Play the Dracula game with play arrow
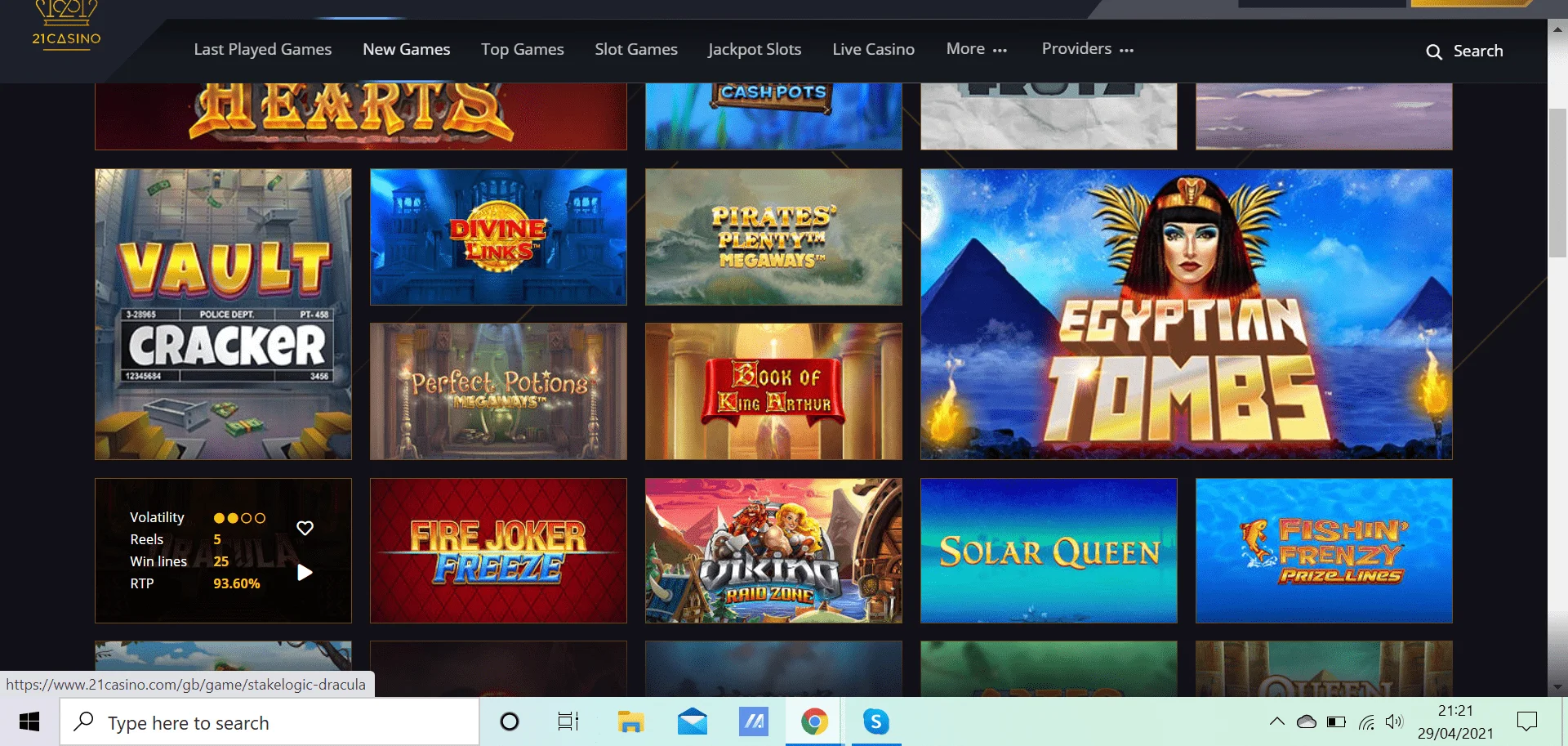This screenshot has width=1568, height=746. [305, 573]
